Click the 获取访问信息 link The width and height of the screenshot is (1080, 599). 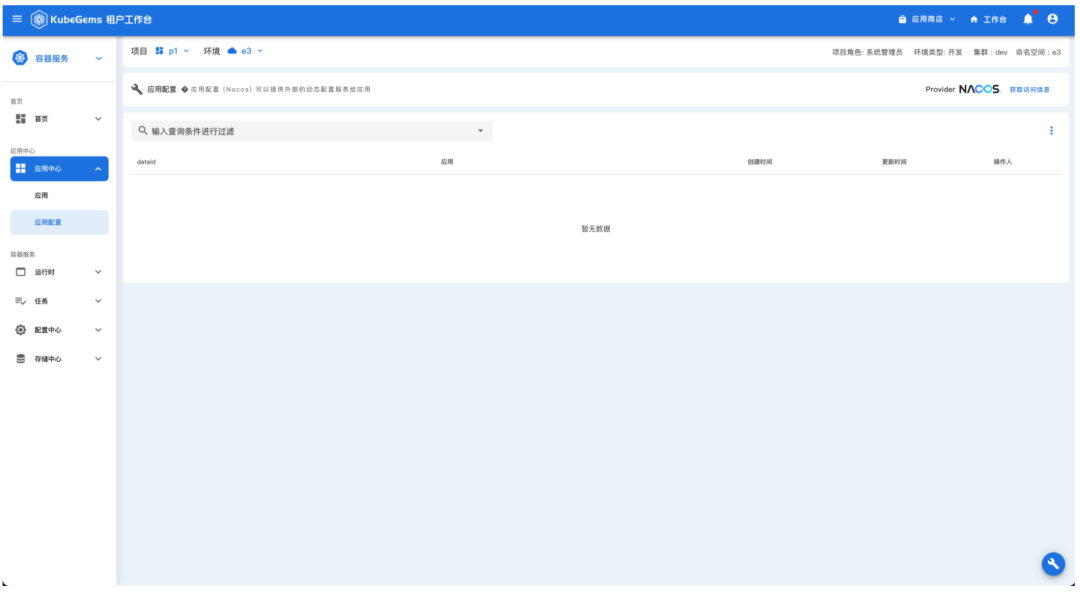click(x=1030, y=90)
